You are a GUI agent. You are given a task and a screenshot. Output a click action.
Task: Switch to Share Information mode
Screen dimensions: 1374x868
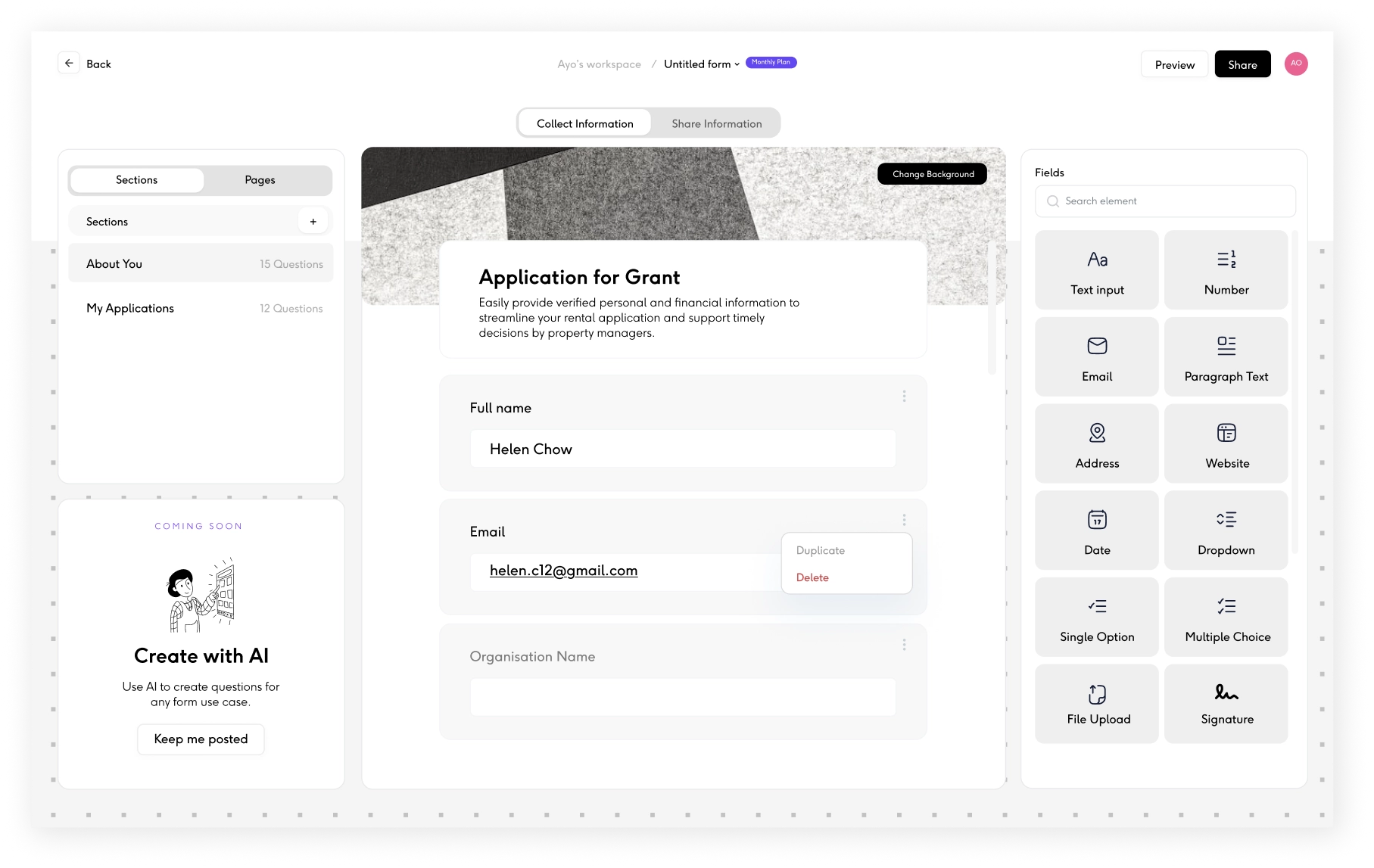pos(716,123)
